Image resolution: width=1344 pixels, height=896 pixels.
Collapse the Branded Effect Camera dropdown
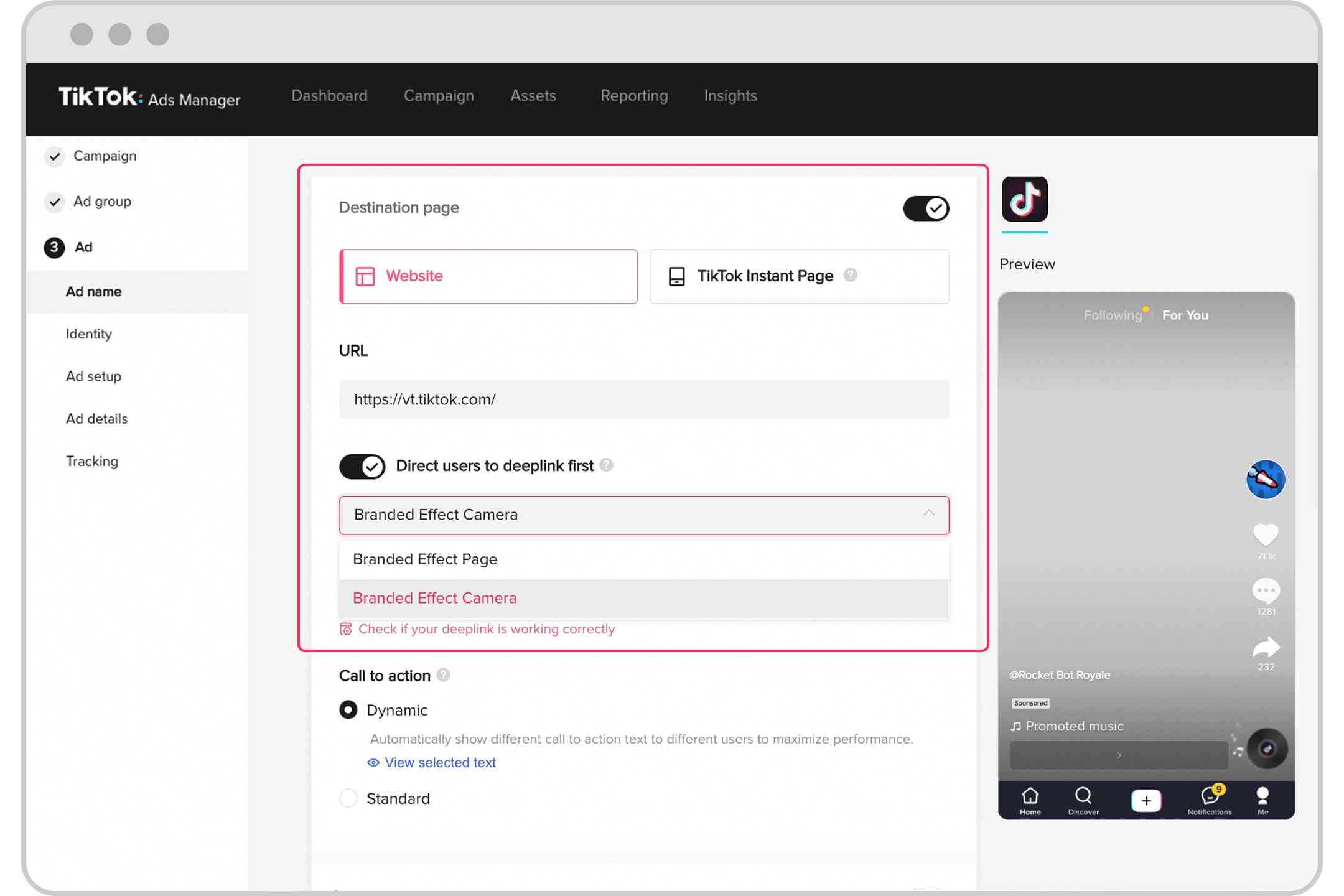click(644, 515)
